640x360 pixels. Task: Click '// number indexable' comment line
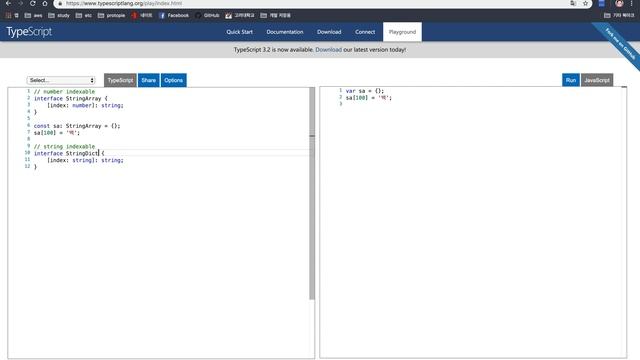click(x=64, y=91)
